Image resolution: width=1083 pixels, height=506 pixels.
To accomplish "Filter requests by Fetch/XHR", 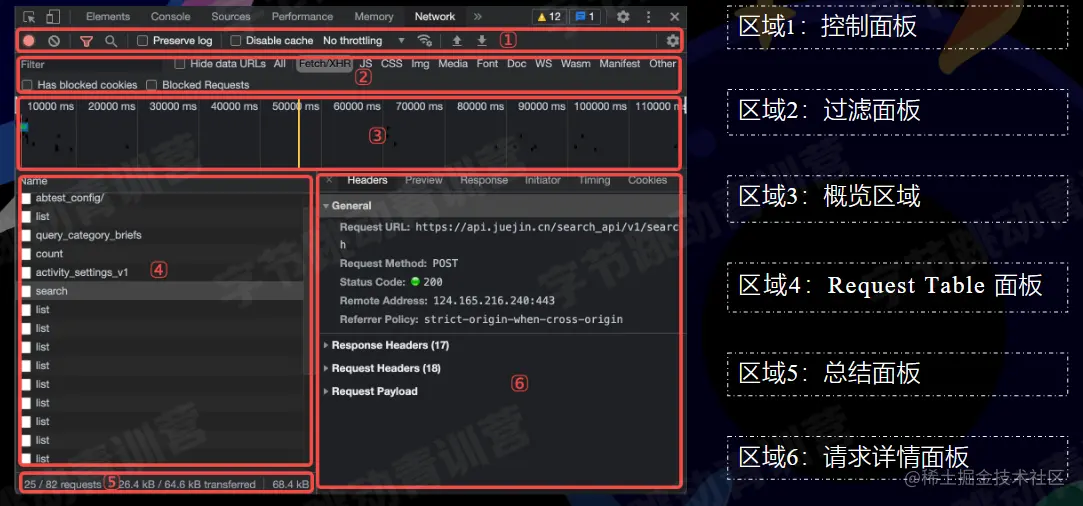I will 325,64.
